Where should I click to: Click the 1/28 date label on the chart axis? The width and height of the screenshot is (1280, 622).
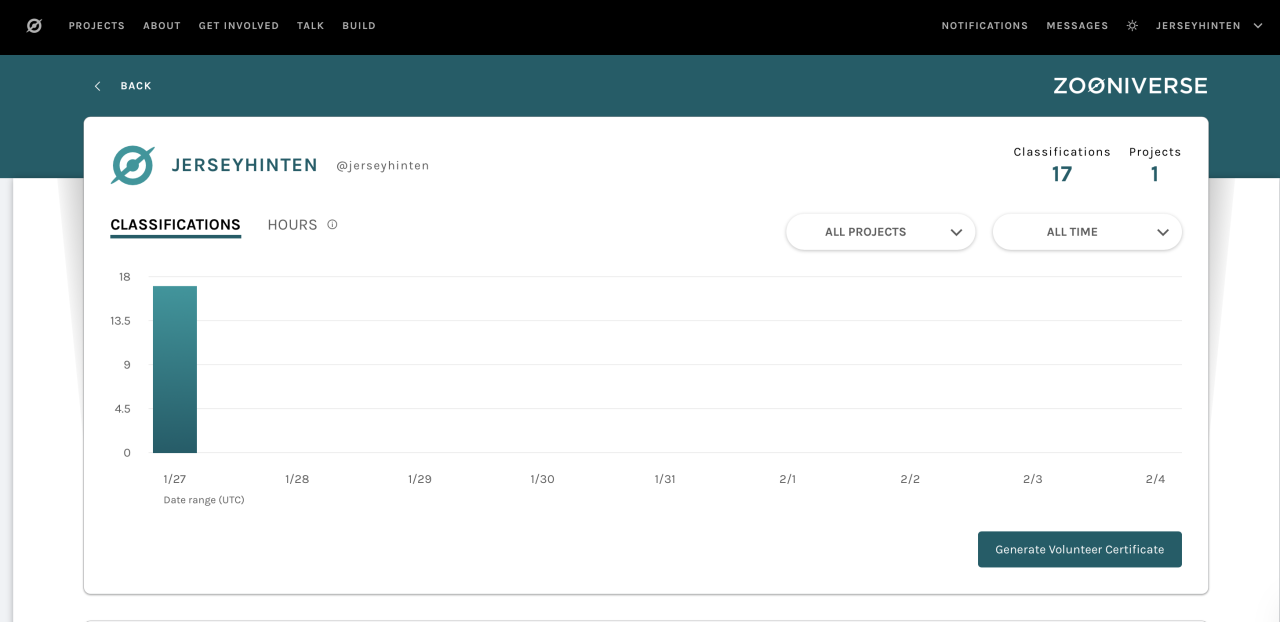pos(297,479)
